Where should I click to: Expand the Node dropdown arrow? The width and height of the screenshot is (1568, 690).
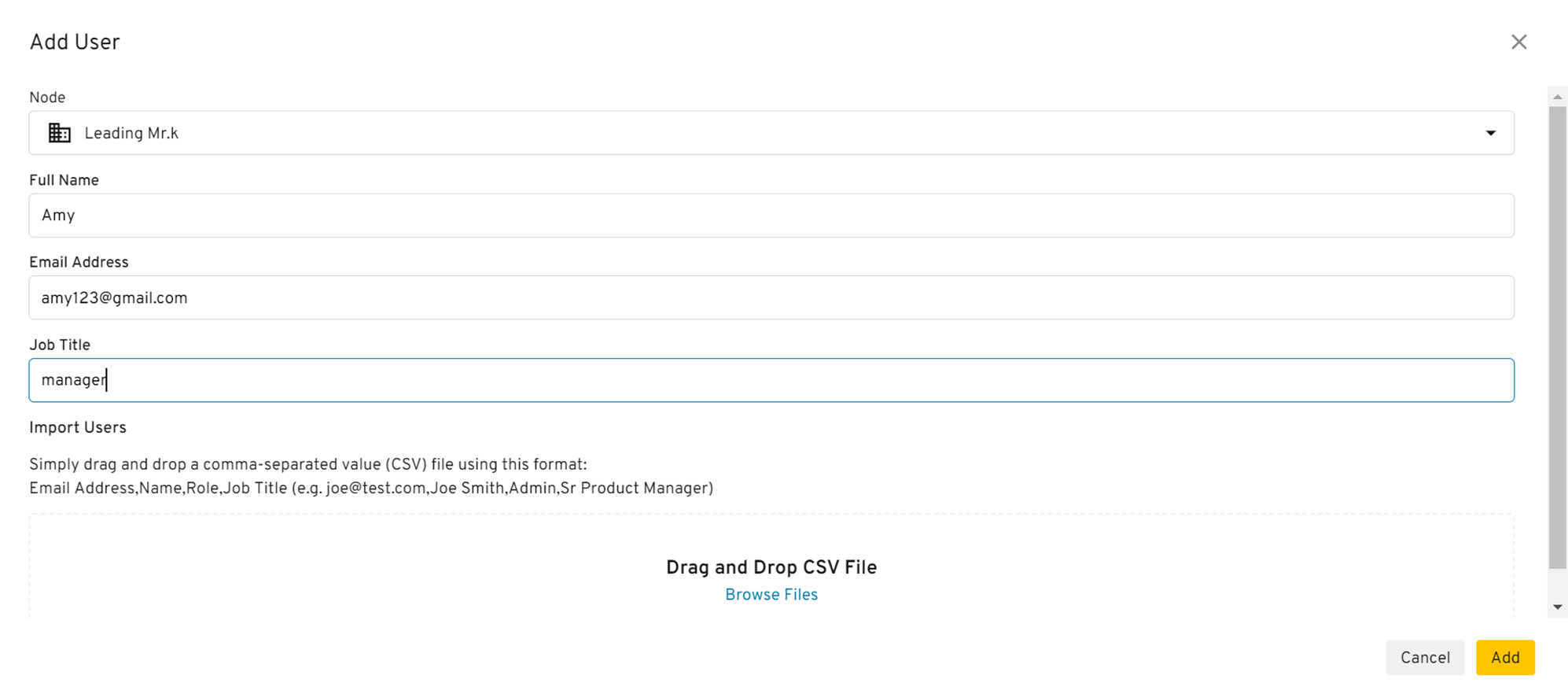[x=1490, y=133]
